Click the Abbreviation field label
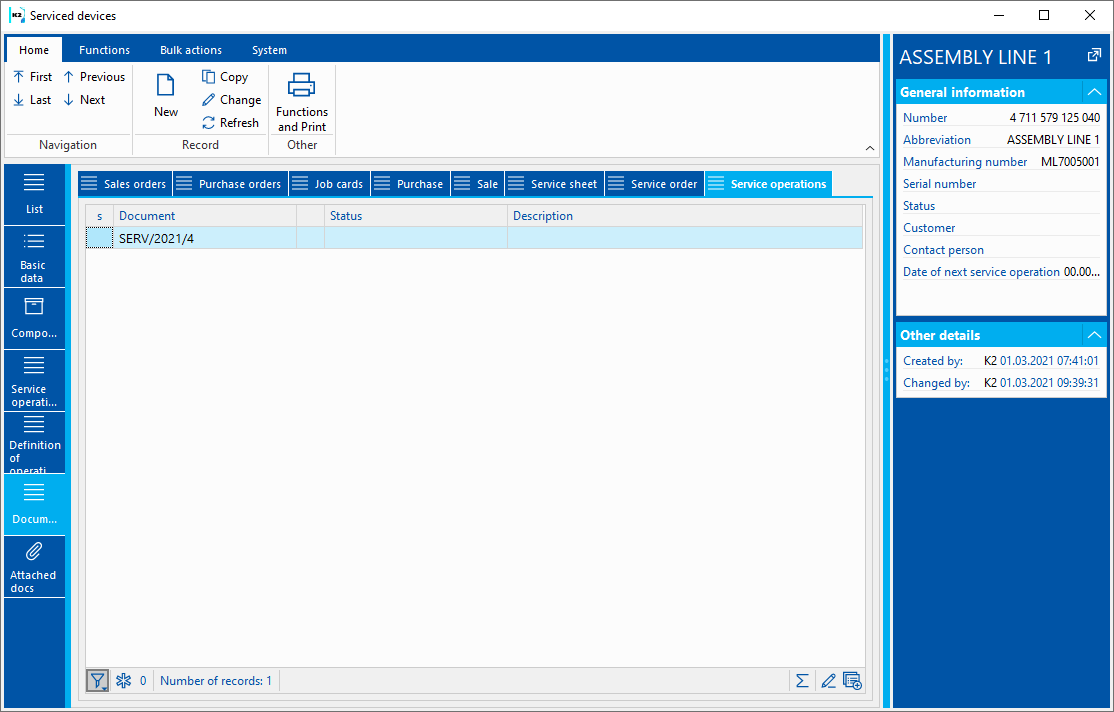1114x712 pixels. (x=937, y=140)
